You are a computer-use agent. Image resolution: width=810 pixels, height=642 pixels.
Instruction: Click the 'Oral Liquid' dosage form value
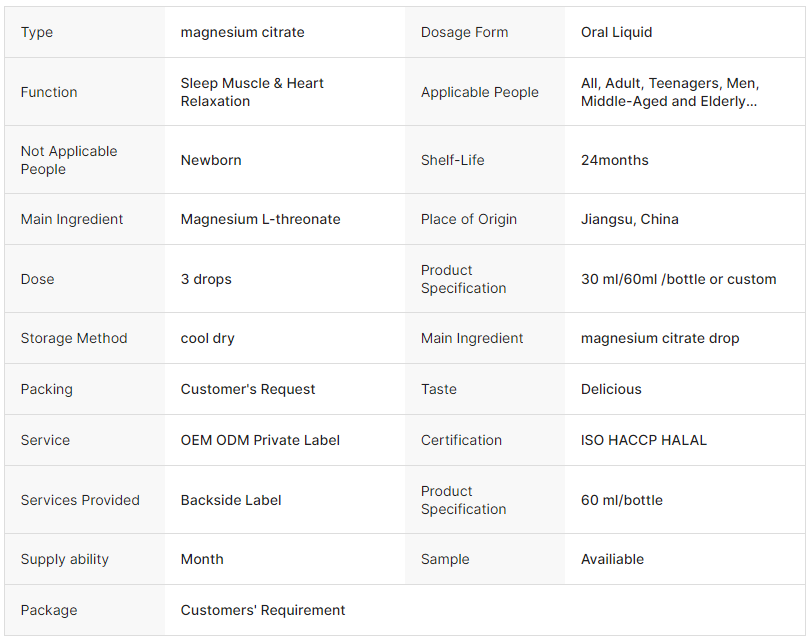[616, 32]
